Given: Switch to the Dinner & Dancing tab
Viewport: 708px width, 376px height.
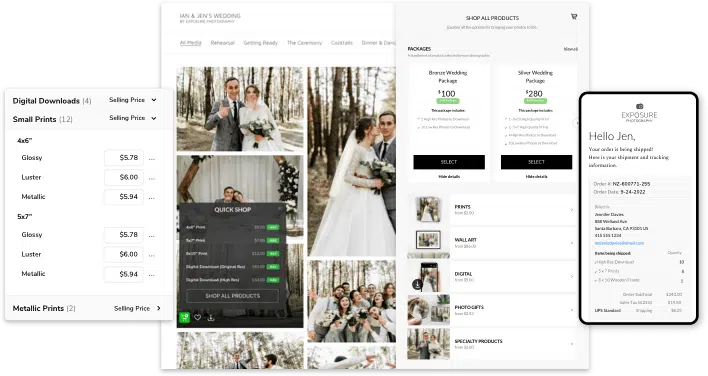Looking at the screenshot, I should (x=378, y=43).
